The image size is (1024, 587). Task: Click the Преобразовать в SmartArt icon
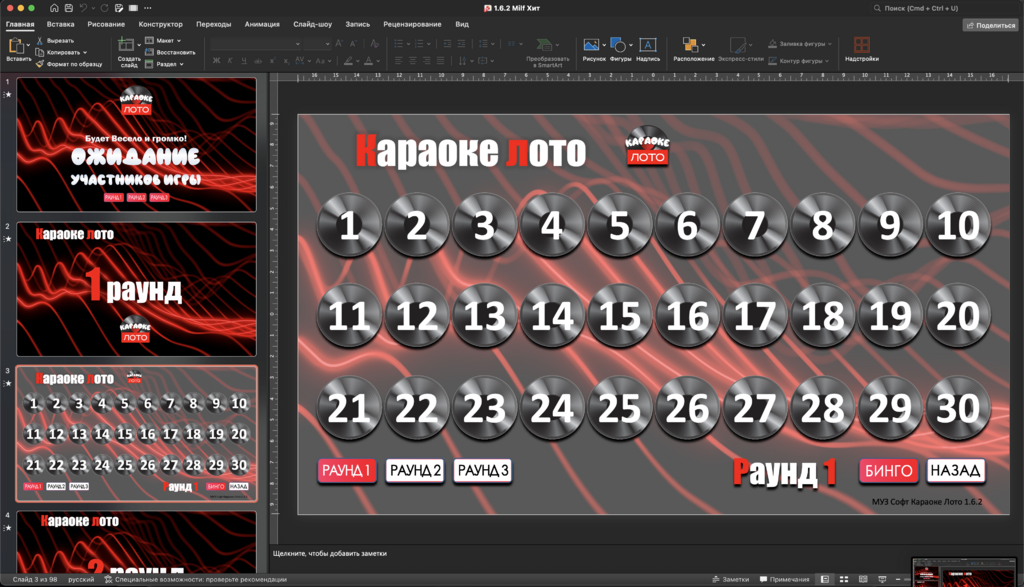coord(543,44)
